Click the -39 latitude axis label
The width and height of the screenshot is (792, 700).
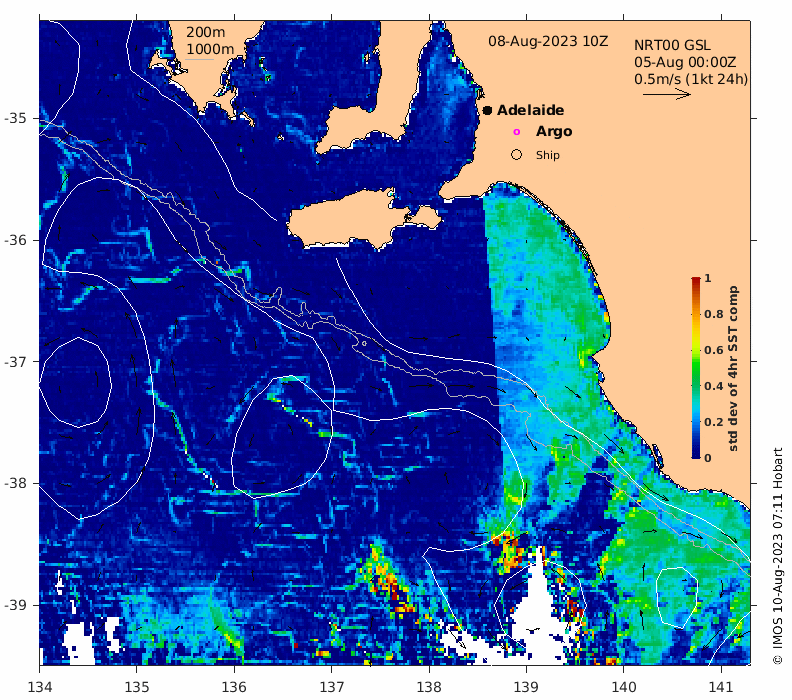(x=15, y=605)
